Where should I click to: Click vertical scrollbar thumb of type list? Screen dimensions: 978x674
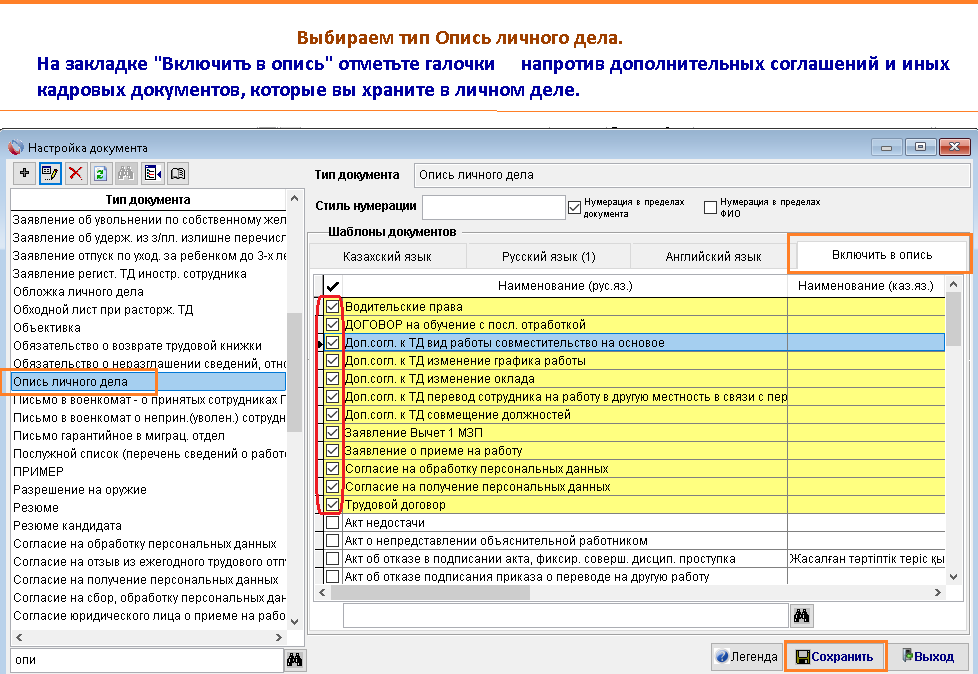(x=294, y=373)
